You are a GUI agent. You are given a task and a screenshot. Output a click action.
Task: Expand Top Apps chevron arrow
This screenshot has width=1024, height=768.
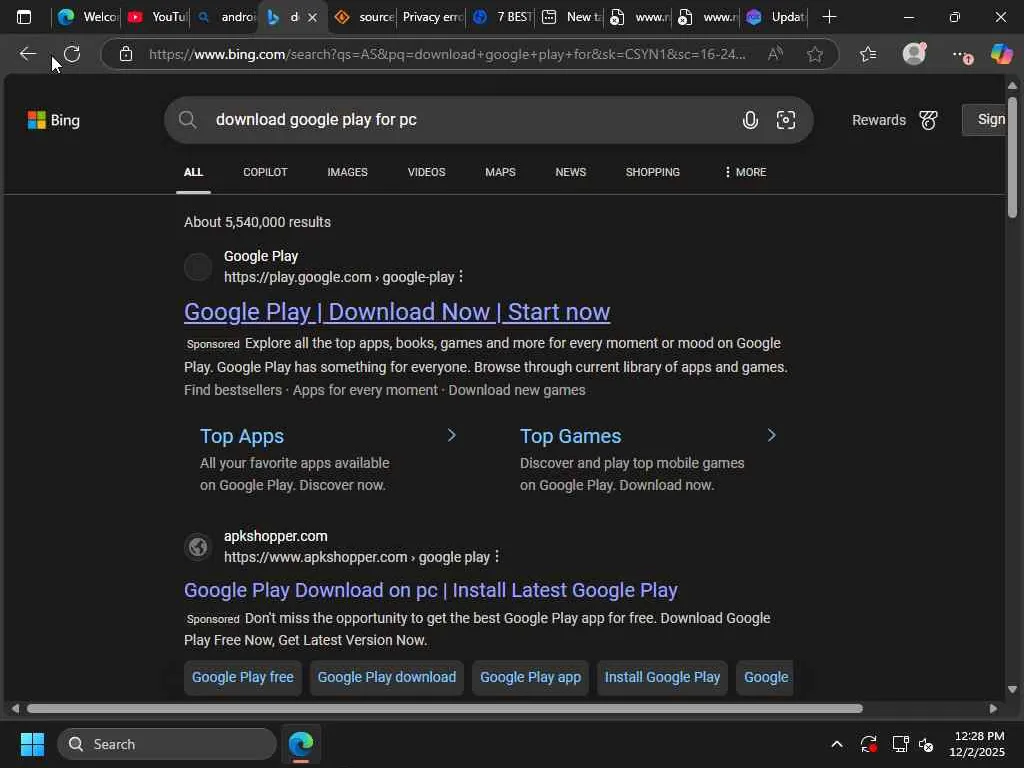click(451, 435)
